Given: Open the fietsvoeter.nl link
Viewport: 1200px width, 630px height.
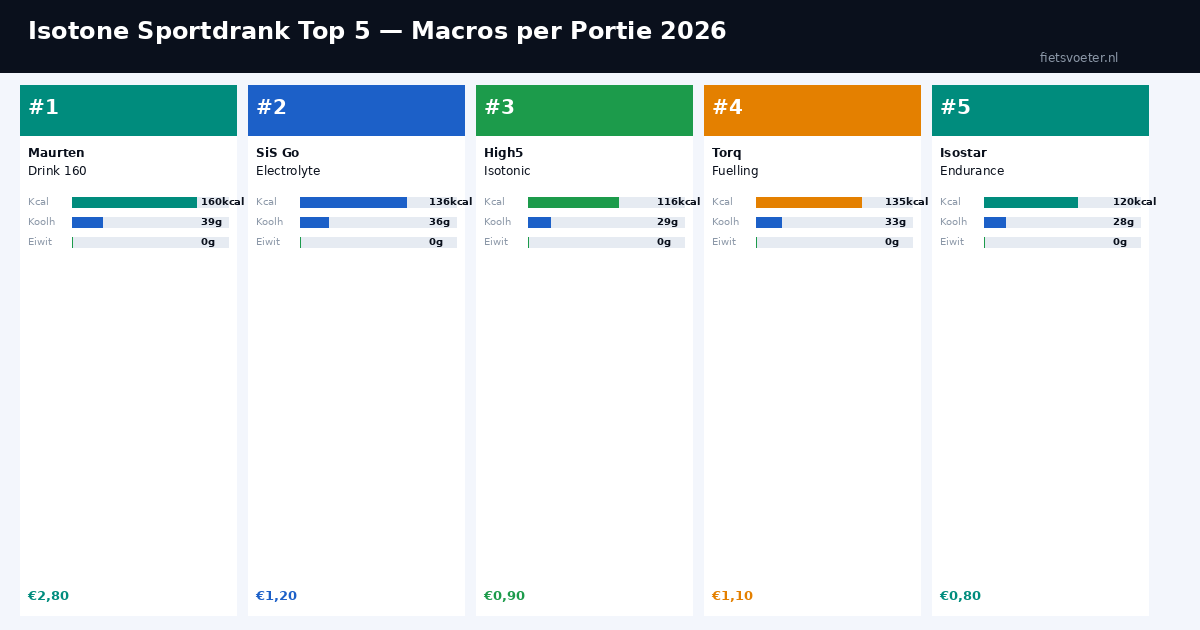Looking at the screenshot, I should [x=1079, y=58].
